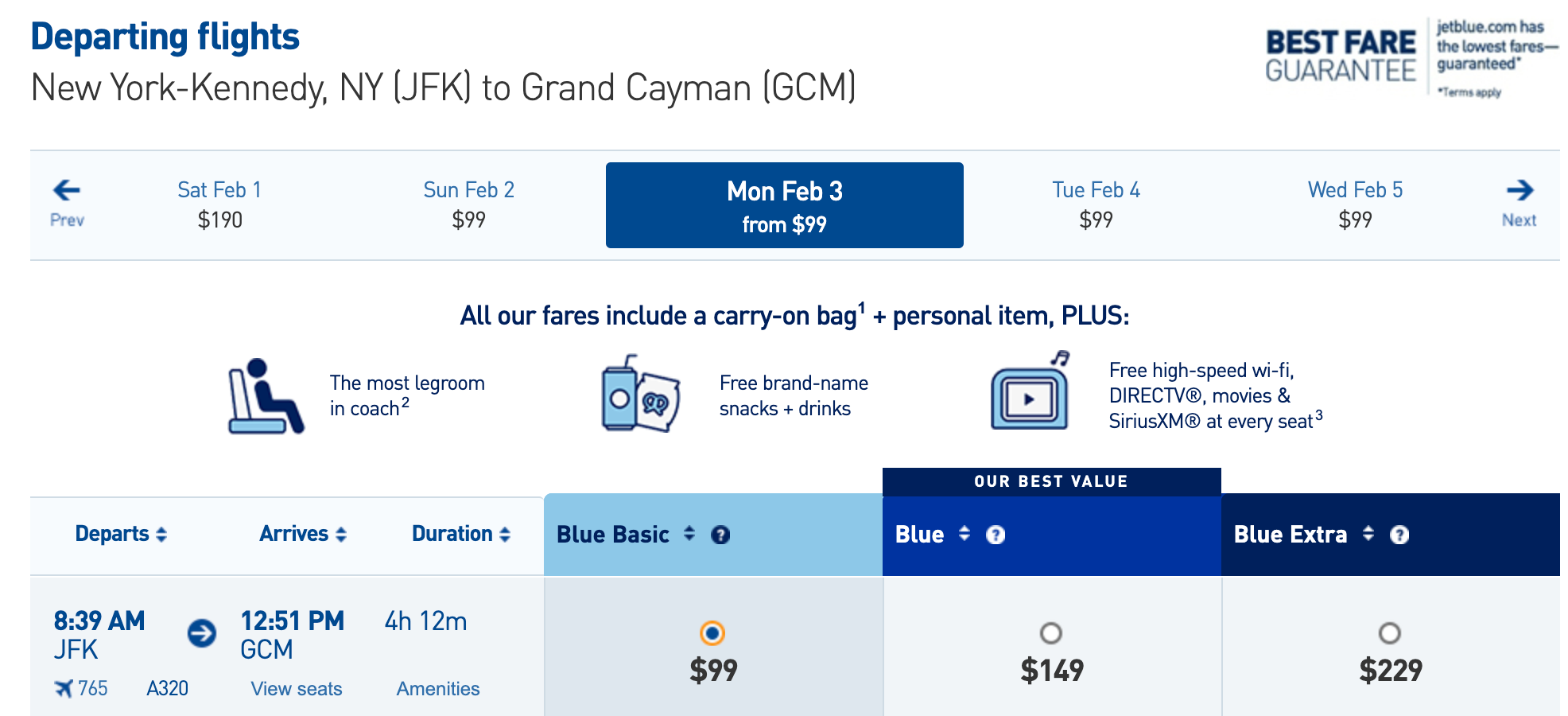
Task: Click the legroom seat icon
Action: [266, 396]
